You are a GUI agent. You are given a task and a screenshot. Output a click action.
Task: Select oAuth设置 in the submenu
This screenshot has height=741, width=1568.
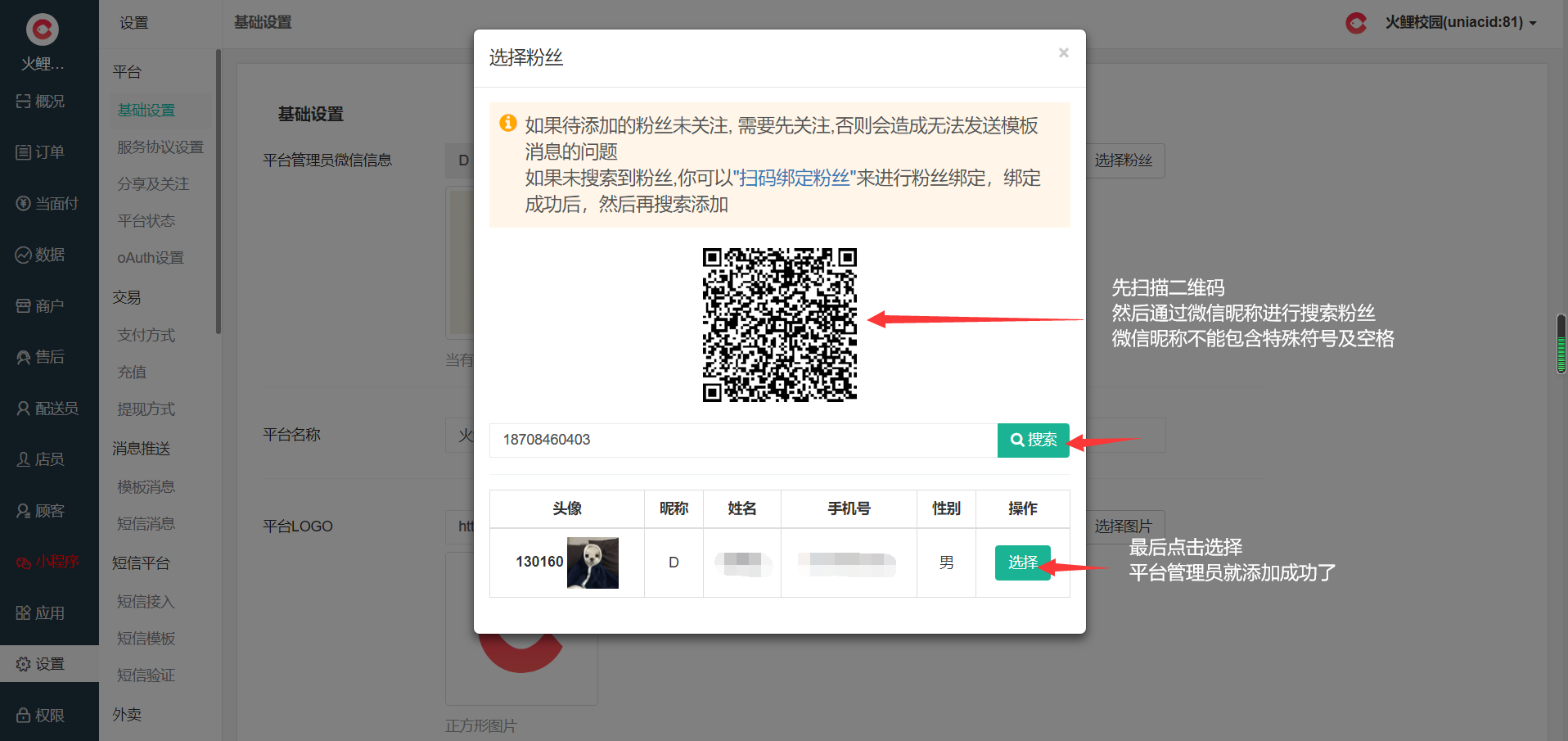pos(151,257)
